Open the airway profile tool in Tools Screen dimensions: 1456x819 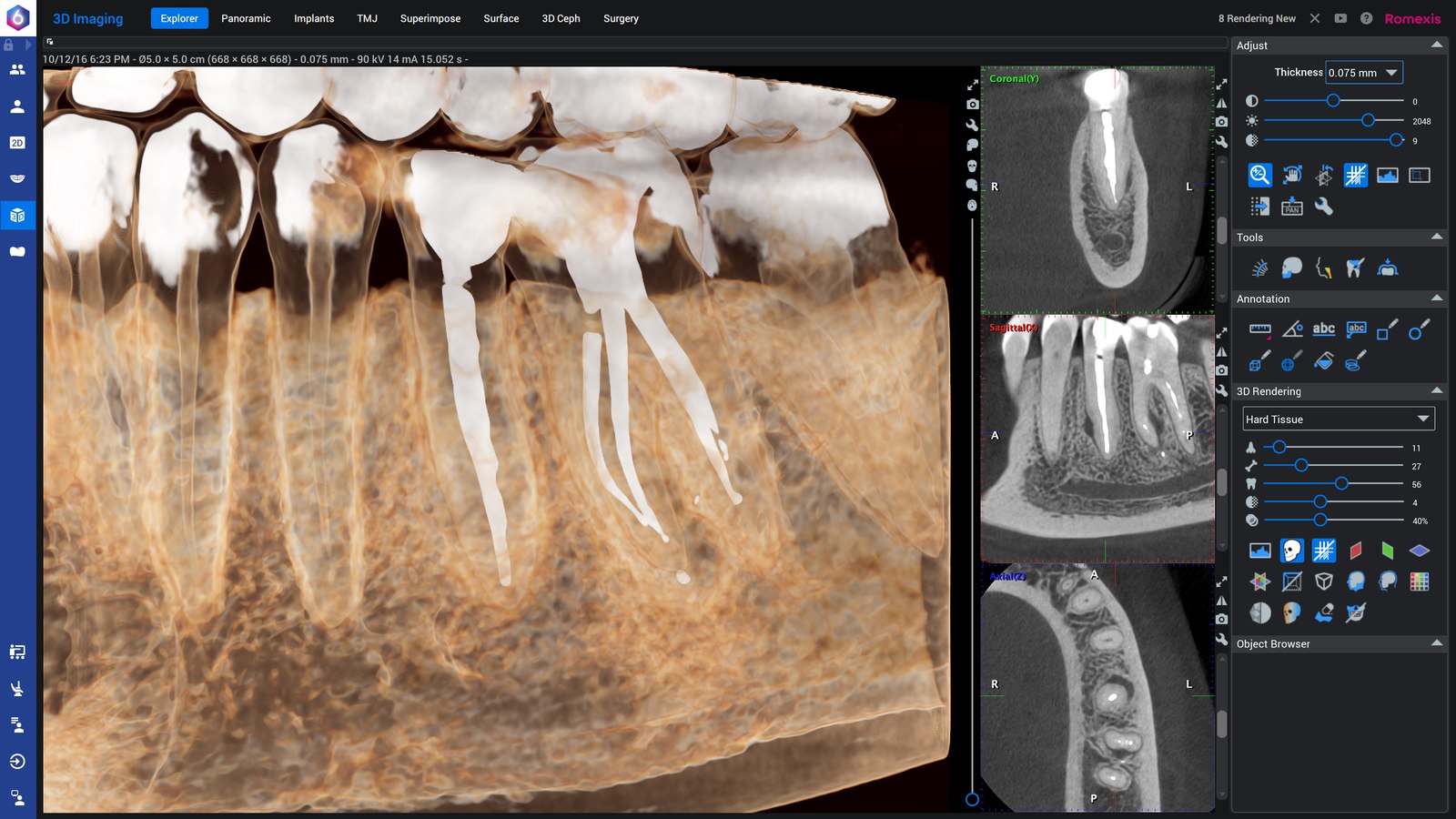pos(1324,268)
